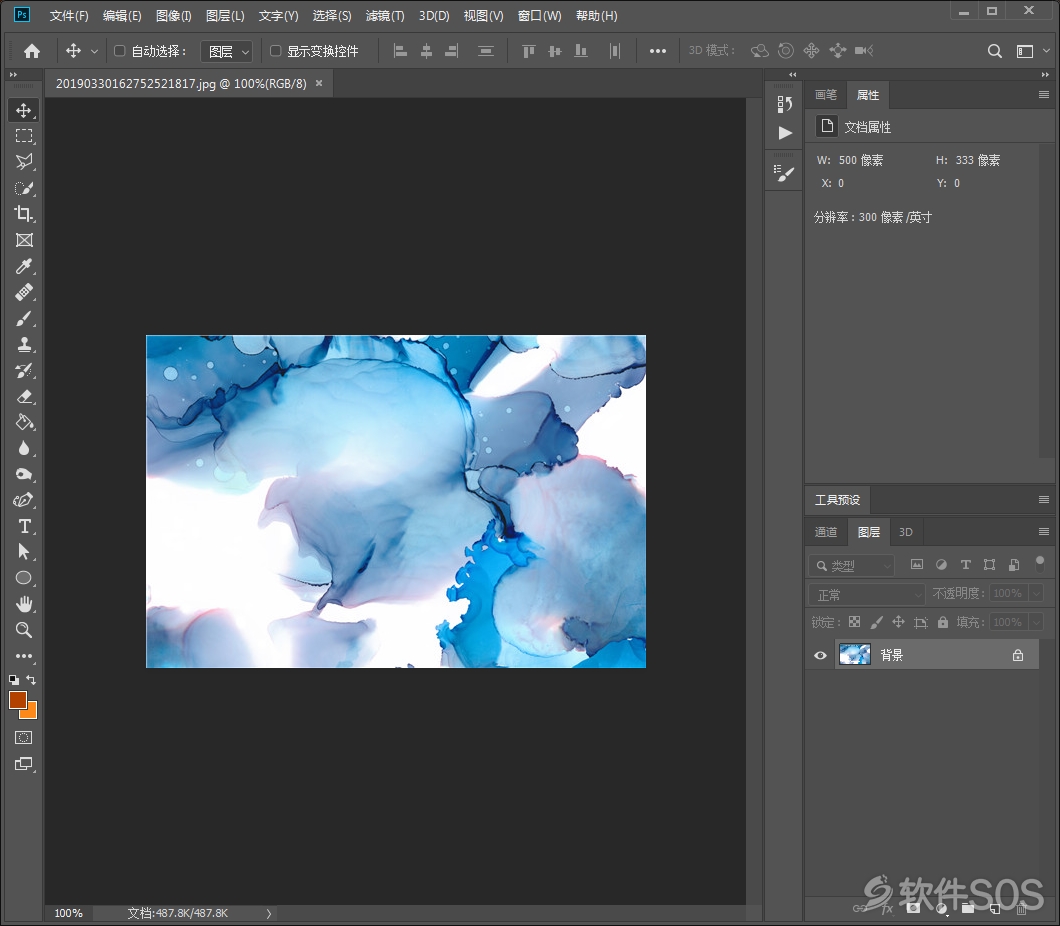
Task: Toggle layer filter on/off switch
Action: coord(1040,564)
